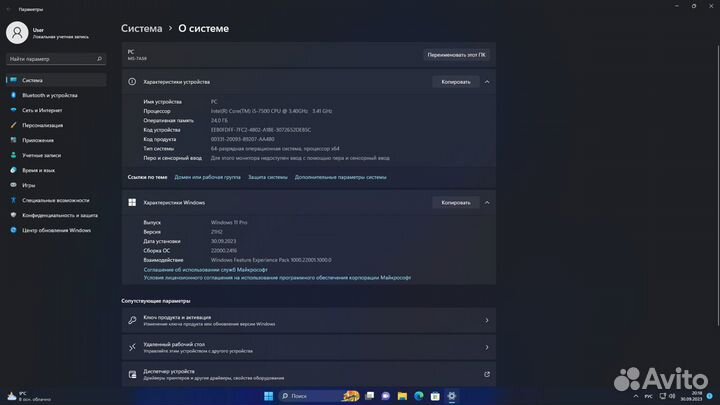
Task: Click the Выпуск value Windows 11 Pro
Action: coord(229,222)
